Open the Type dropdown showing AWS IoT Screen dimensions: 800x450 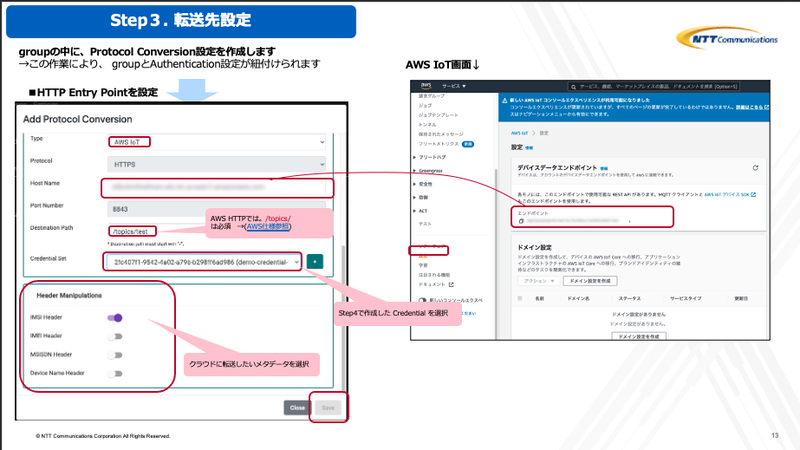click(x=216, y=142)
